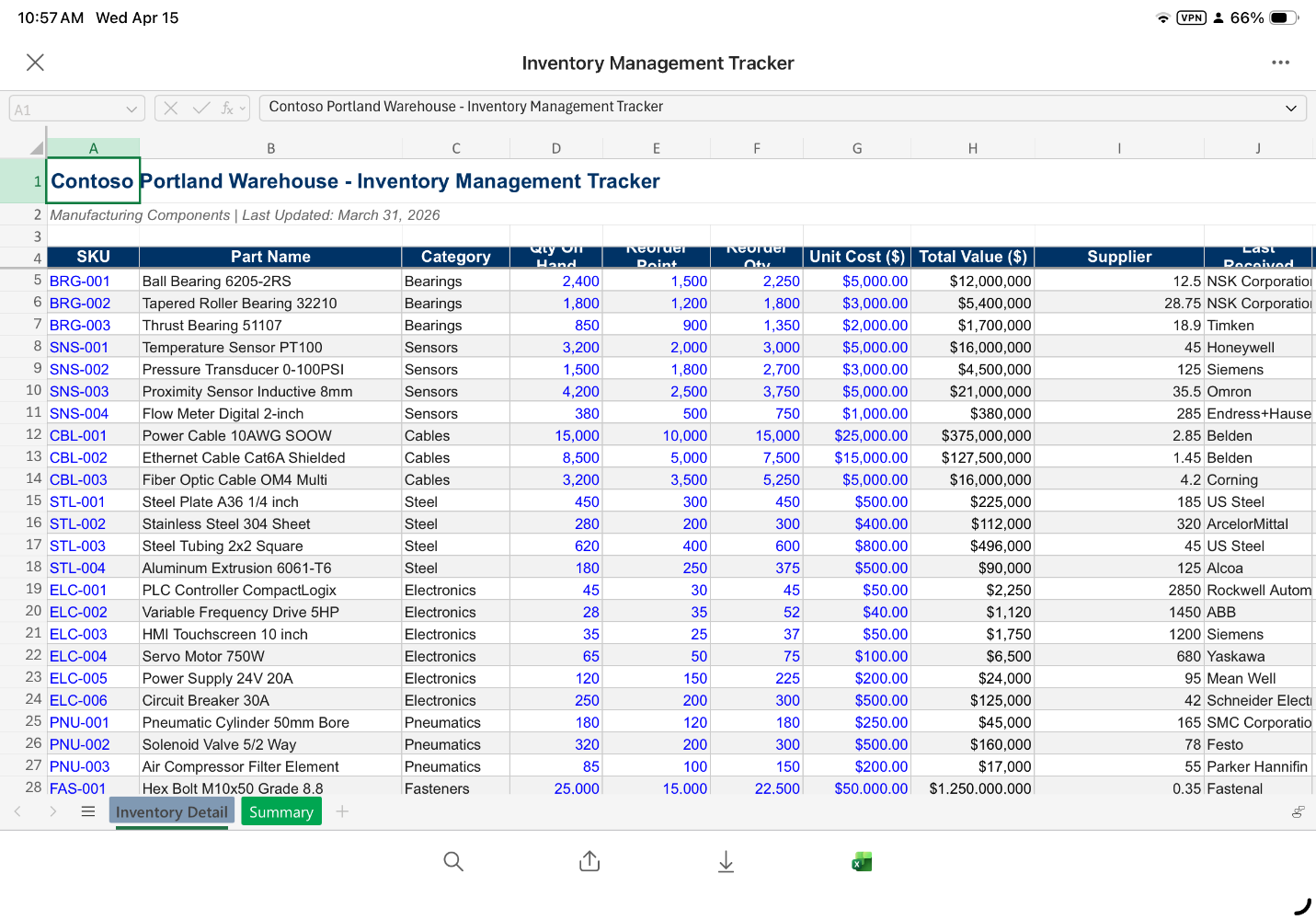This screenshot has height=920, width=1316.
Task: Open the file in Excel app icon
Action: pos(862,861)
